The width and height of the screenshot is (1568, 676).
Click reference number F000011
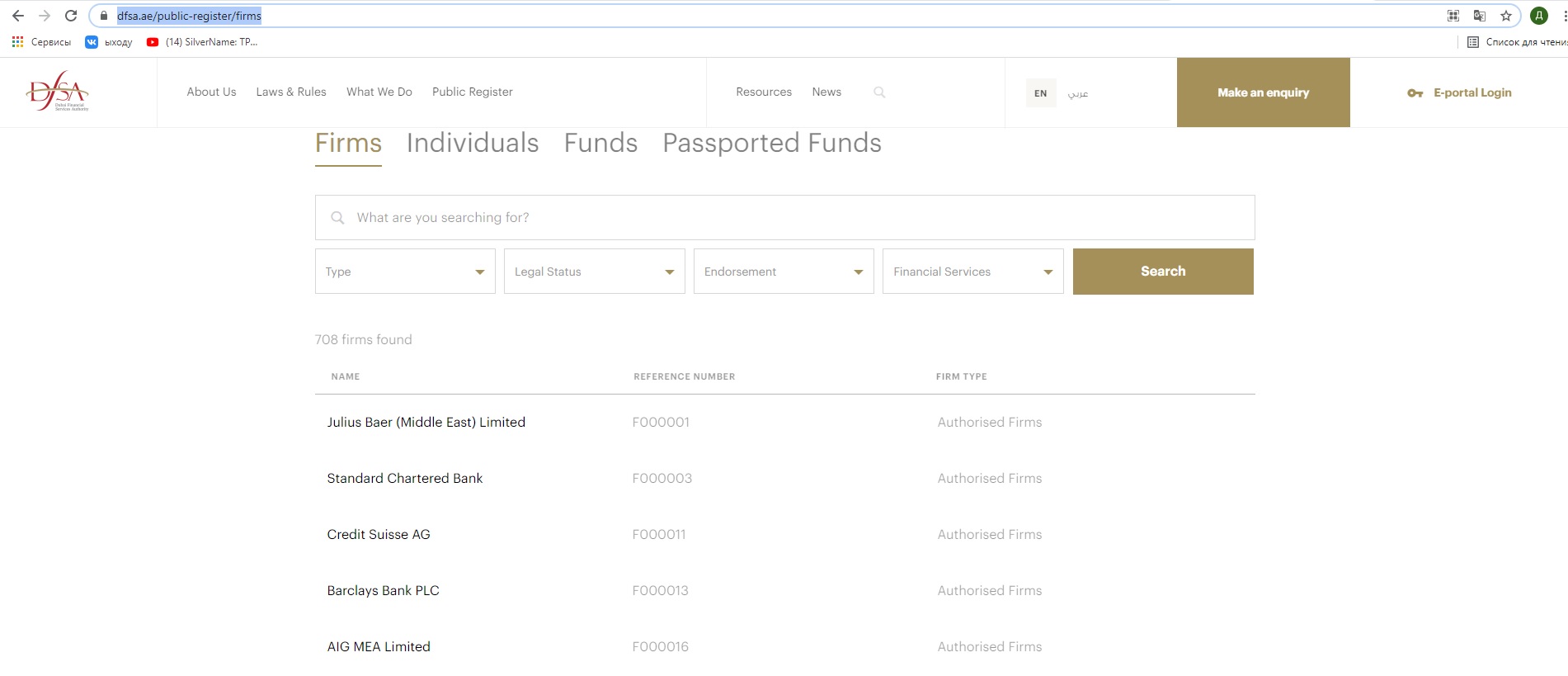click(x=659, y=534)
